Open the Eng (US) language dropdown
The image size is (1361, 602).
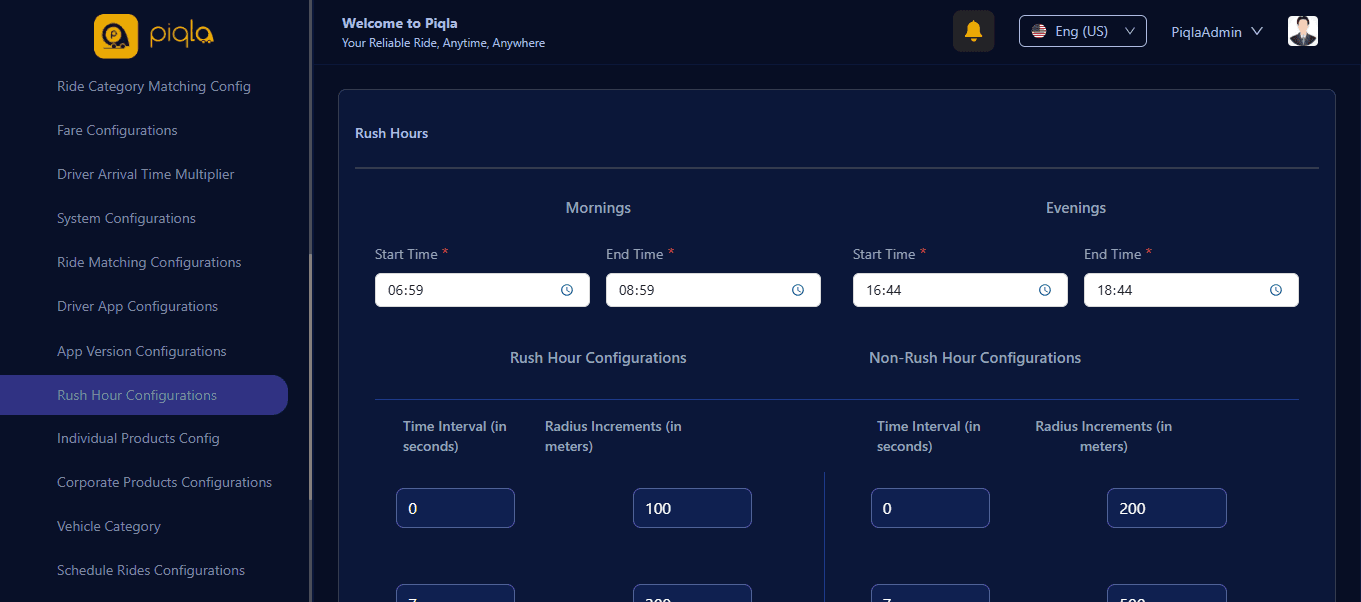[x=1082, y=31]
